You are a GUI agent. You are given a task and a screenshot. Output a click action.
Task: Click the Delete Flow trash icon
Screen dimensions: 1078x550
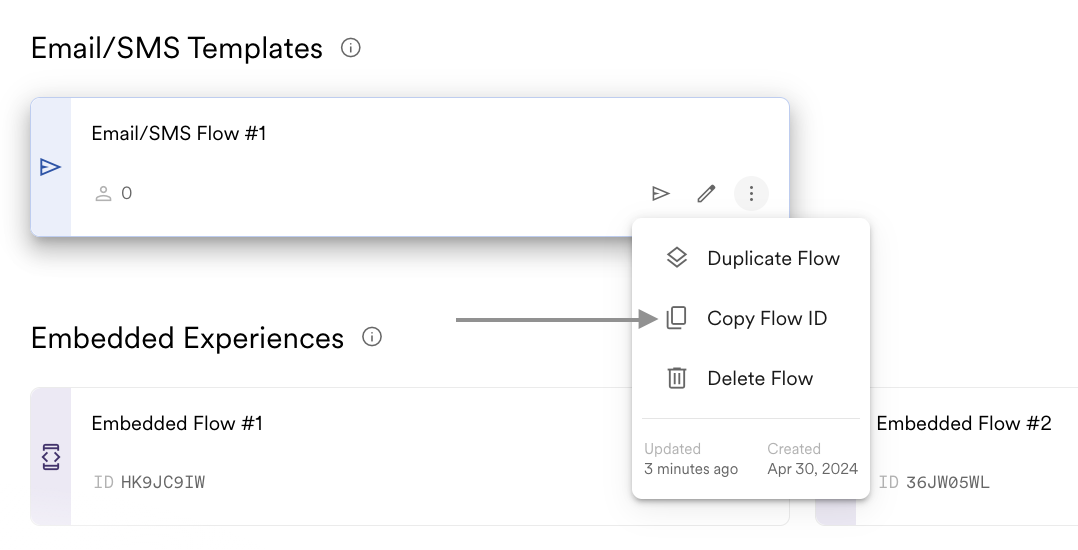tap(676, 378)
